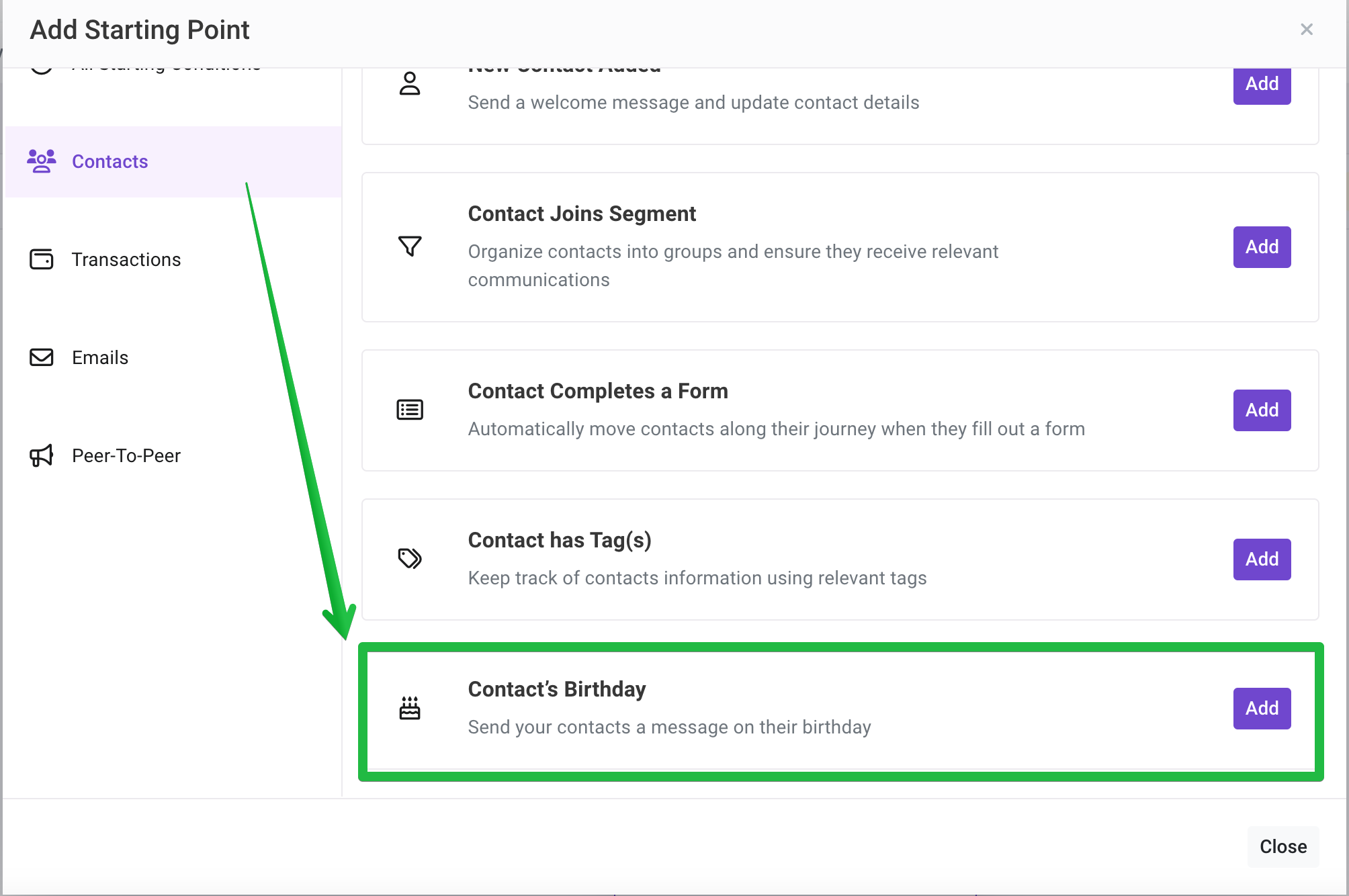Click the birthday cake icon
The height and width of the screenshot is (896, 1349).
(410, 708)
